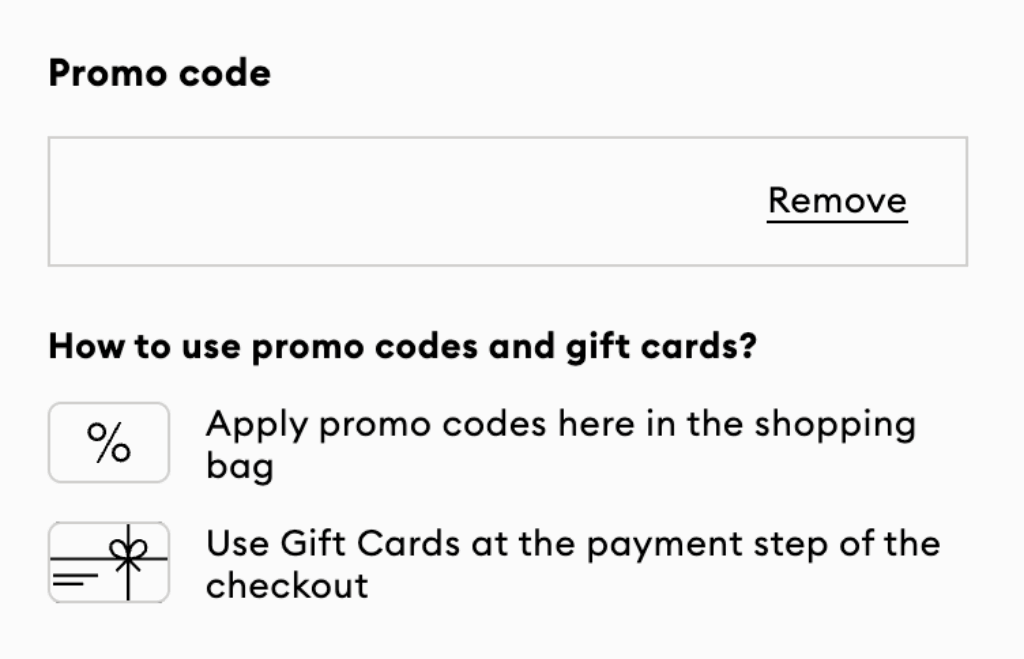Click "Use Gift Cards at the payment step" text
The image size is (1024, 659).
pyautogui.click(x=573, y=564)
